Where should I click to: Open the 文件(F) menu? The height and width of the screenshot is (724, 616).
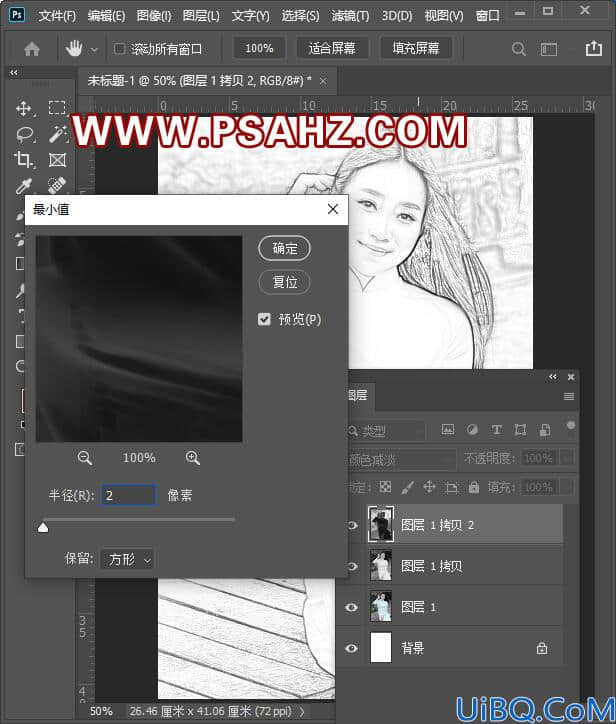coord(57,16)
